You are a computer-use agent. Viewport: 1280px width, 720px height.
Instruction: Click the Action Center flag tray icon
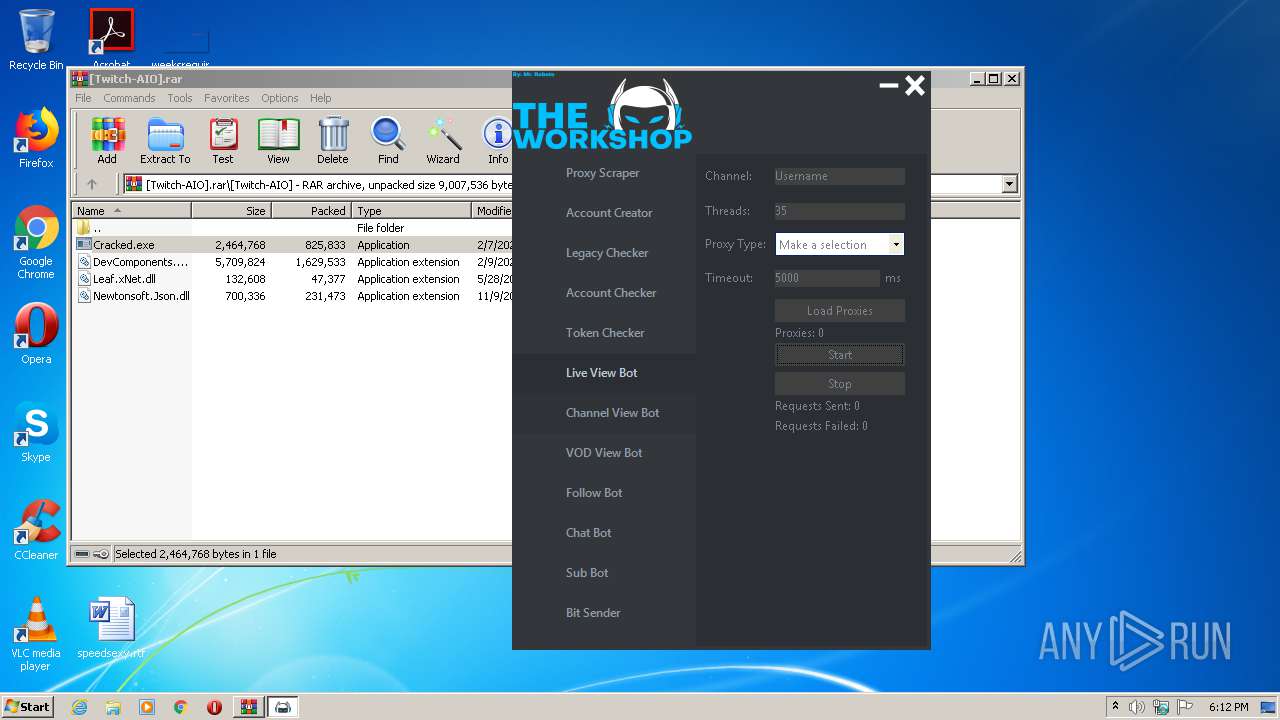(1185, 707)
